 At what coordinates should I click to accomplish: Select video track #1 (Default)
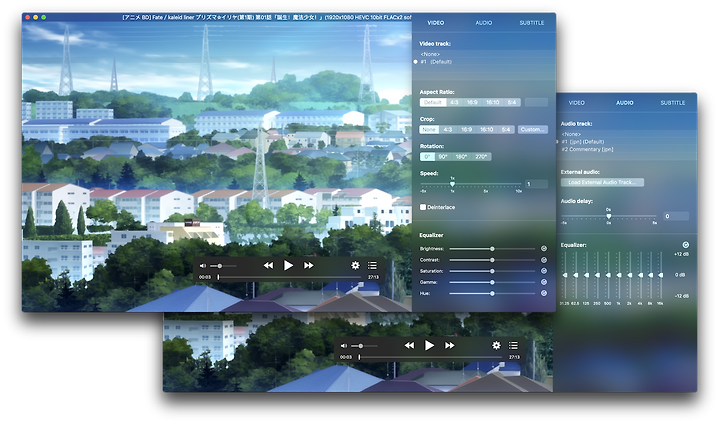pos(436,62)
